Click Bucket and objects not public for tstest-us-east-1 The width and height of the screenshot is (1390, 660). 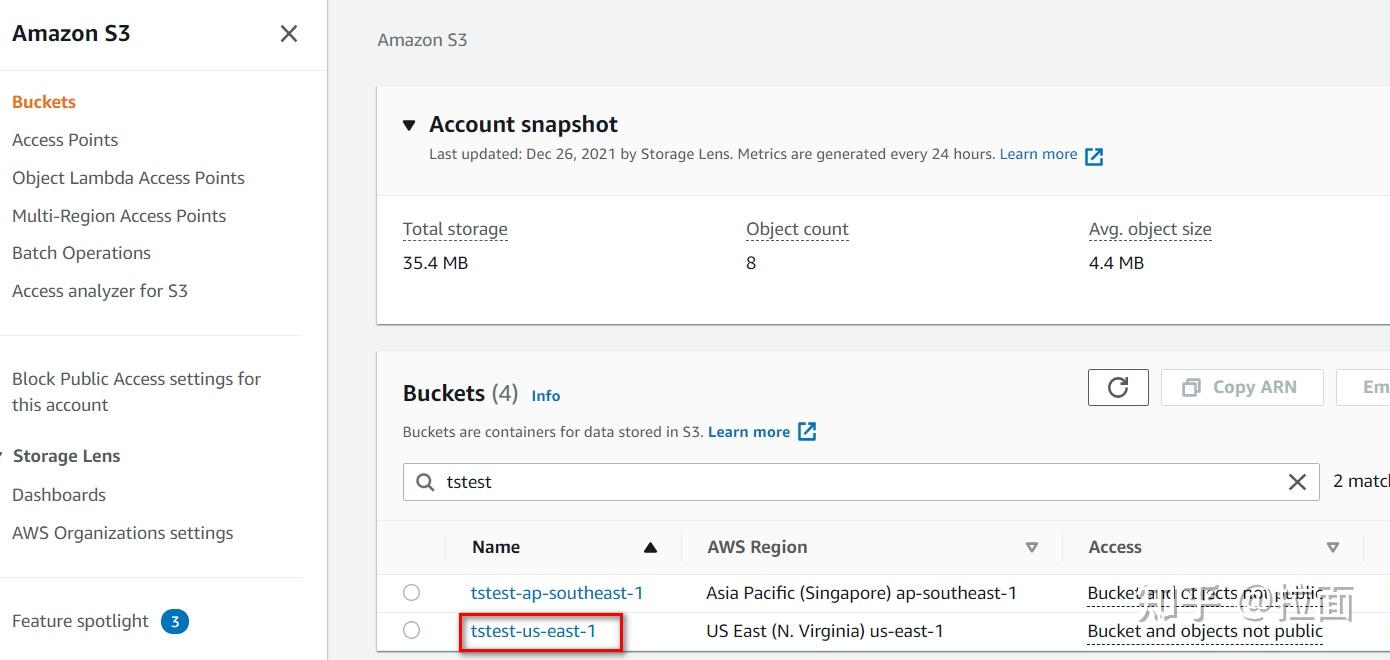[x=1205, y=631]
